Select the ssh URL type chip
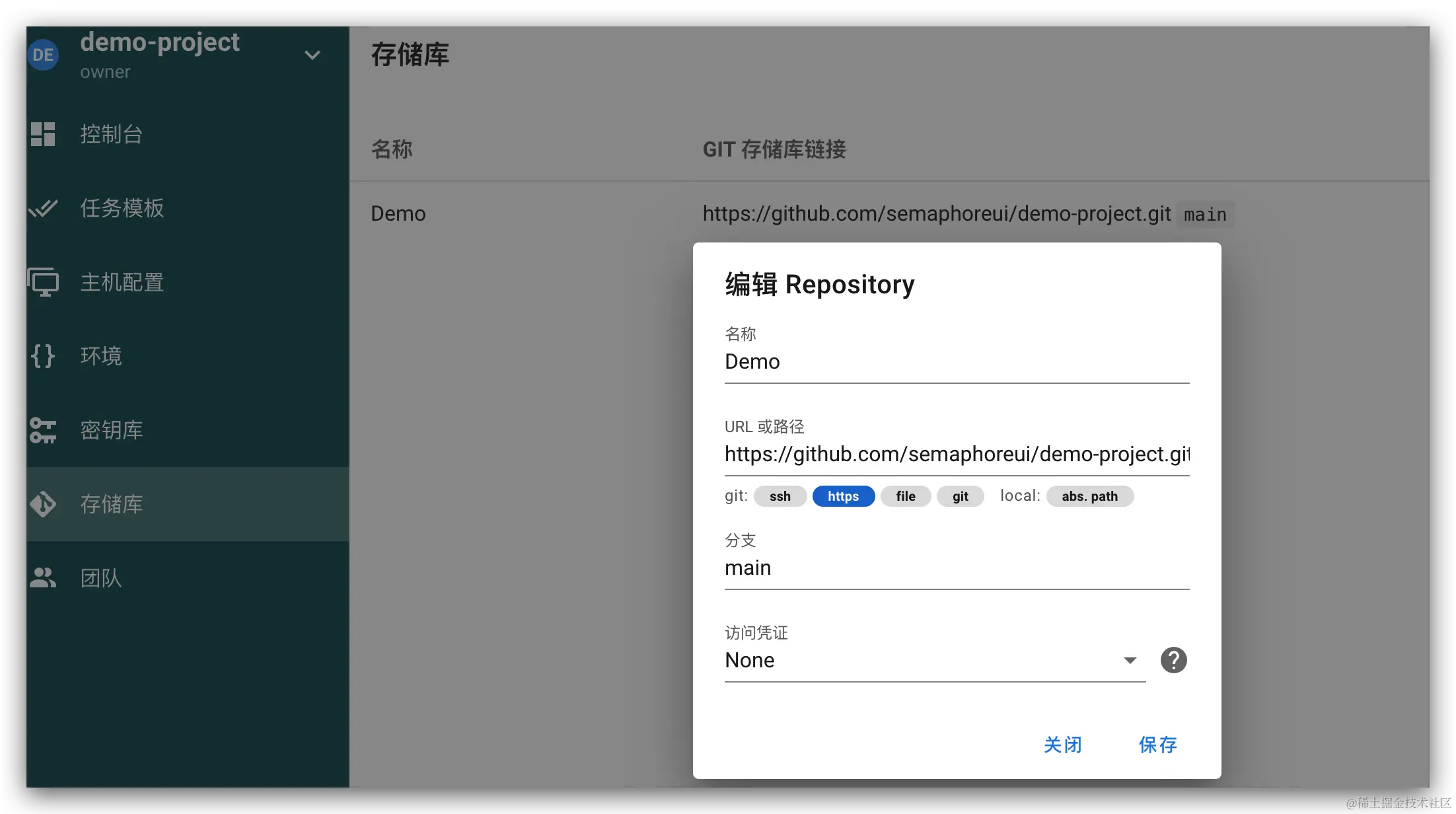Viewport: 1456px width, 814px height. tap(780, 496)
